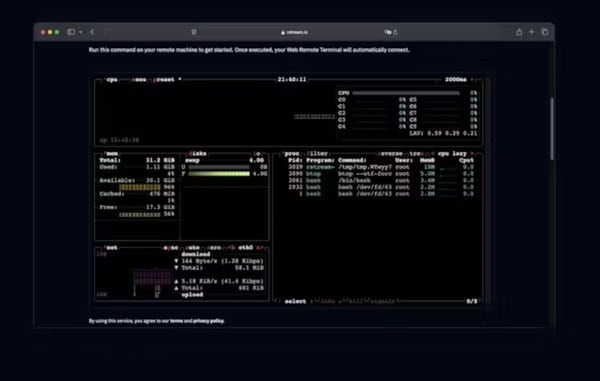Screen dimensions: 600x381
Task: Click the Program: column header
Action: tap(320, 160)
